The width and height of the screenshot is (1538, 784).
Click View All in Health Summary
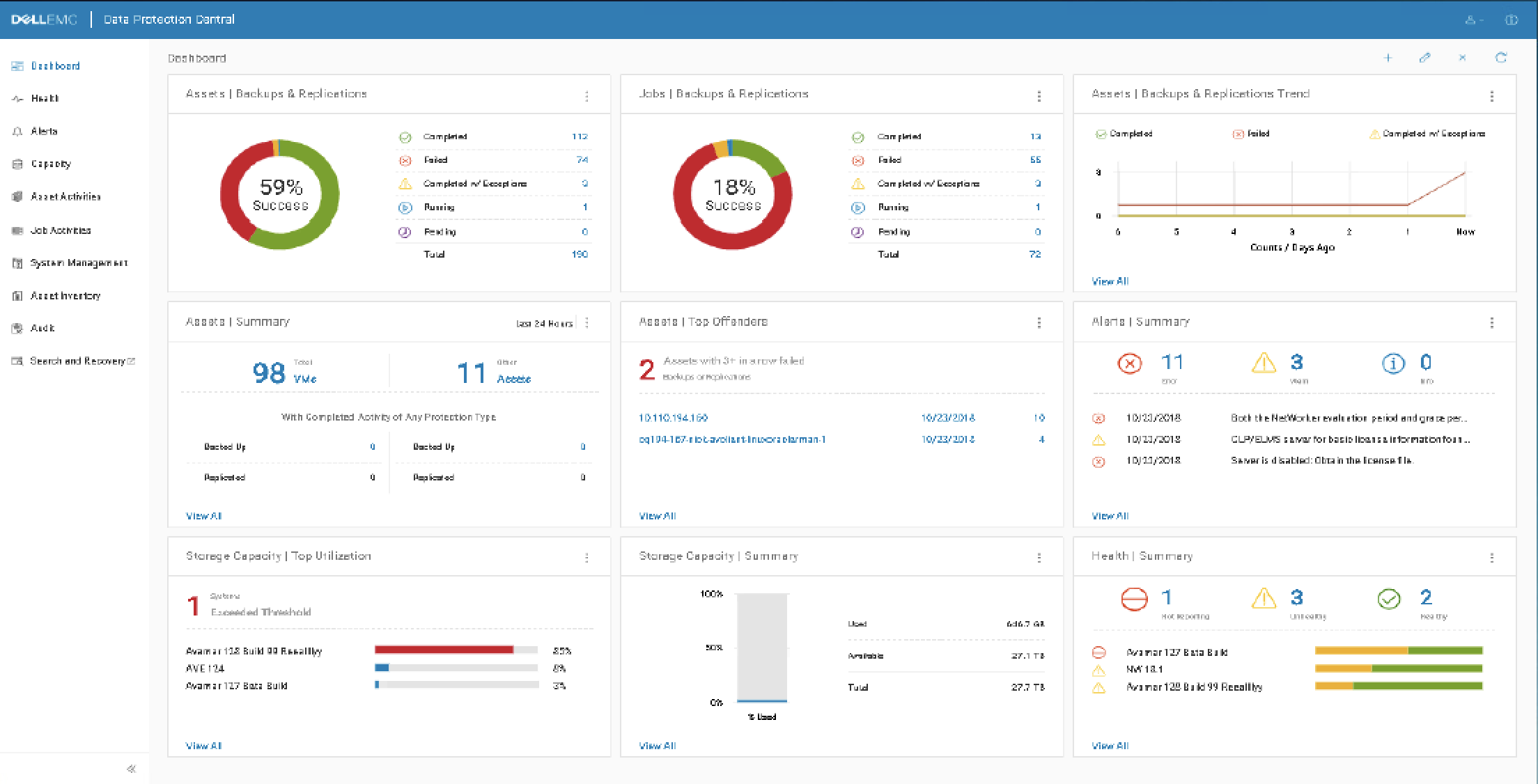[x=1110, y=746]
